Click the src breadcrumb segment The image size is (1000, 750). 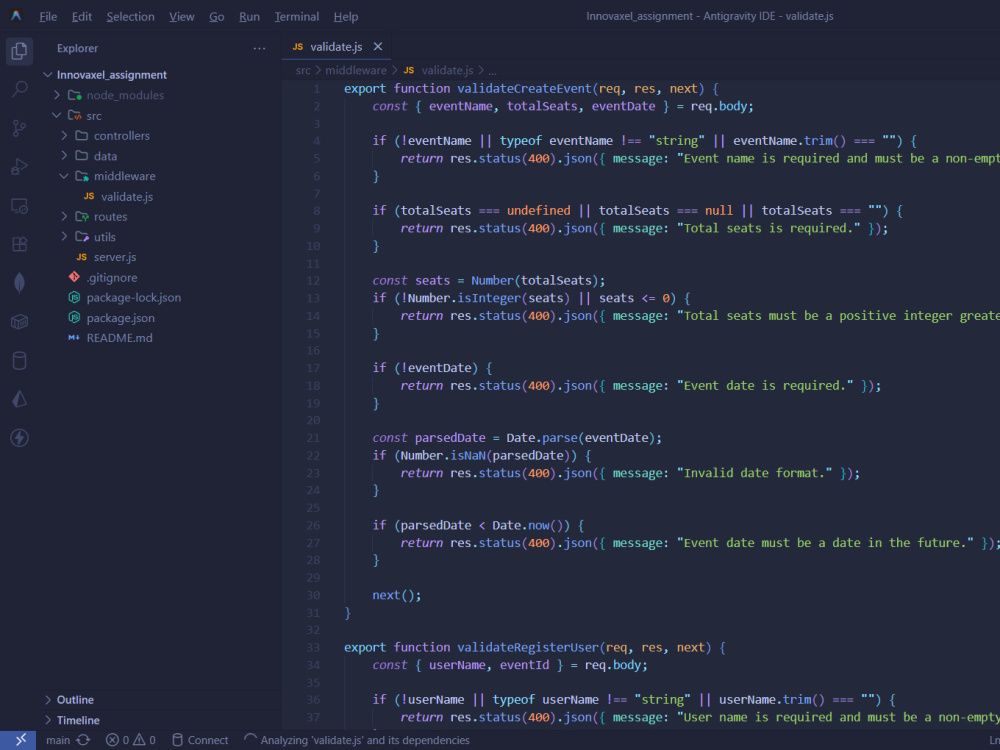(x=303, y=70)
